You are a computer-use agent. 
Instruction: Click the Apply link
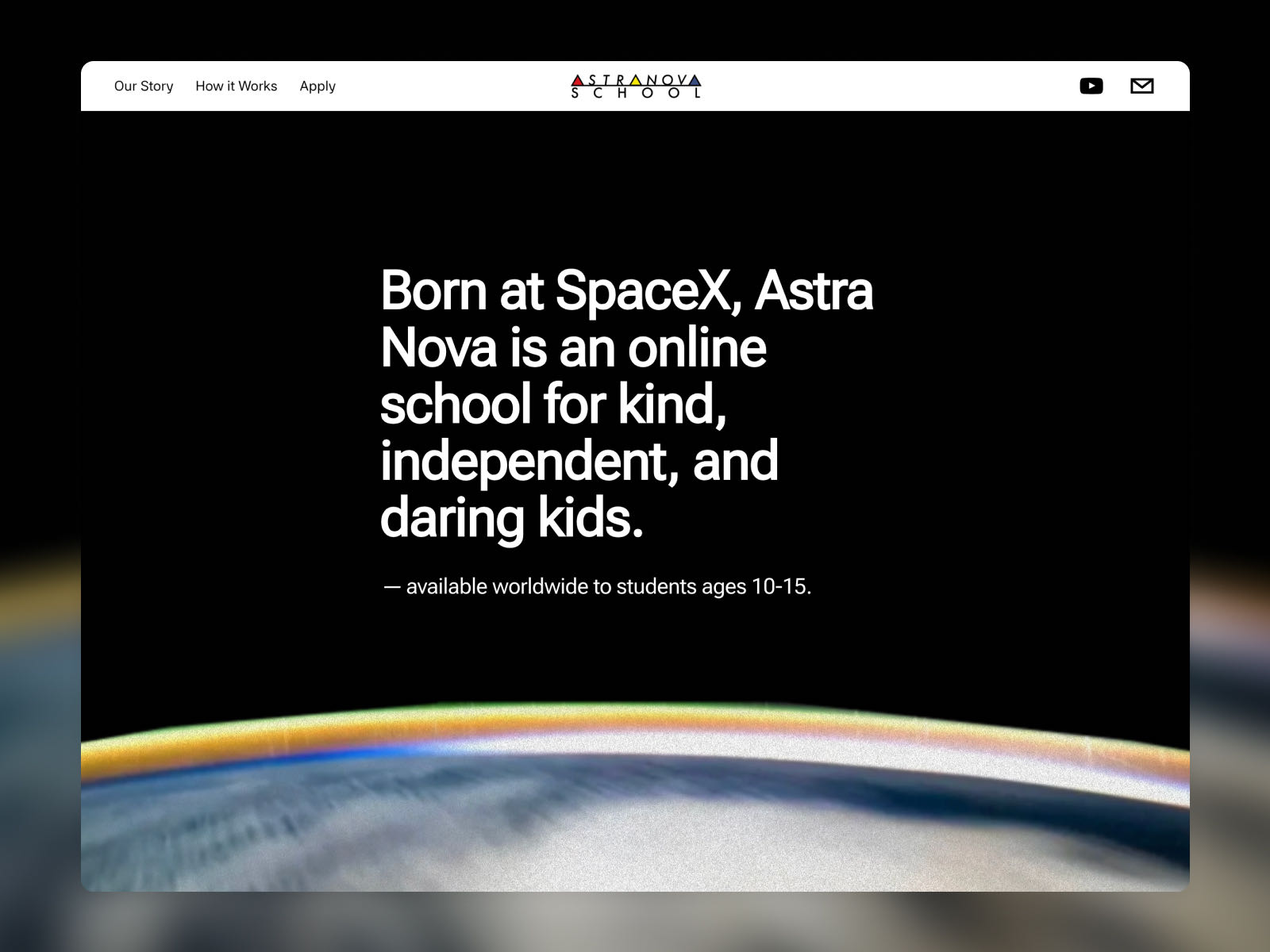click(317, 86)
